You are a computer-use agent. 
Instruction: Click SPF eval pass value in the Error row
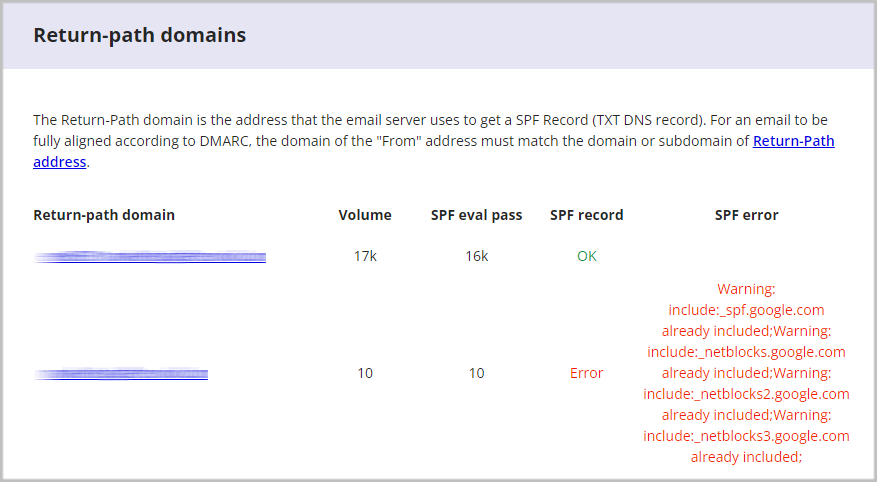(x=476, y=373)
